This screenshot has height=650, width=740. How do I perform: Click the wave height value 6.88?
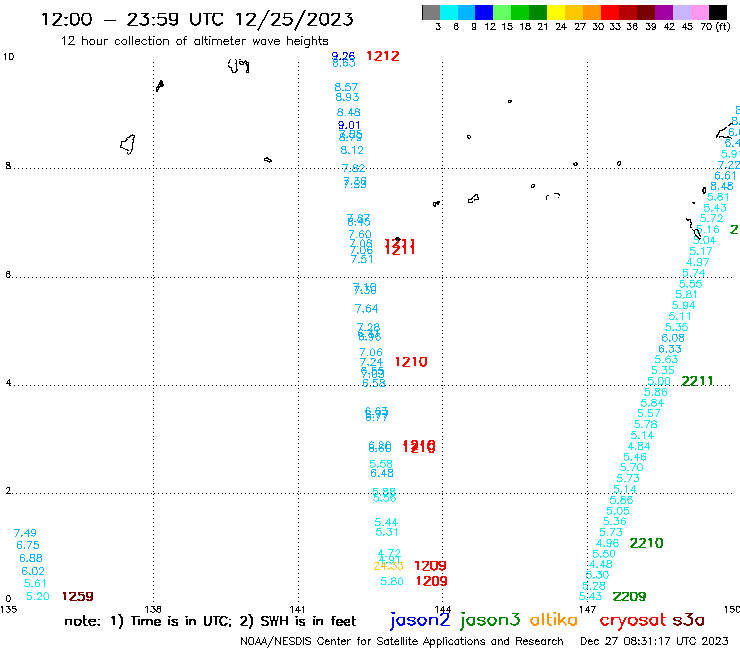(x=31, y=558)
